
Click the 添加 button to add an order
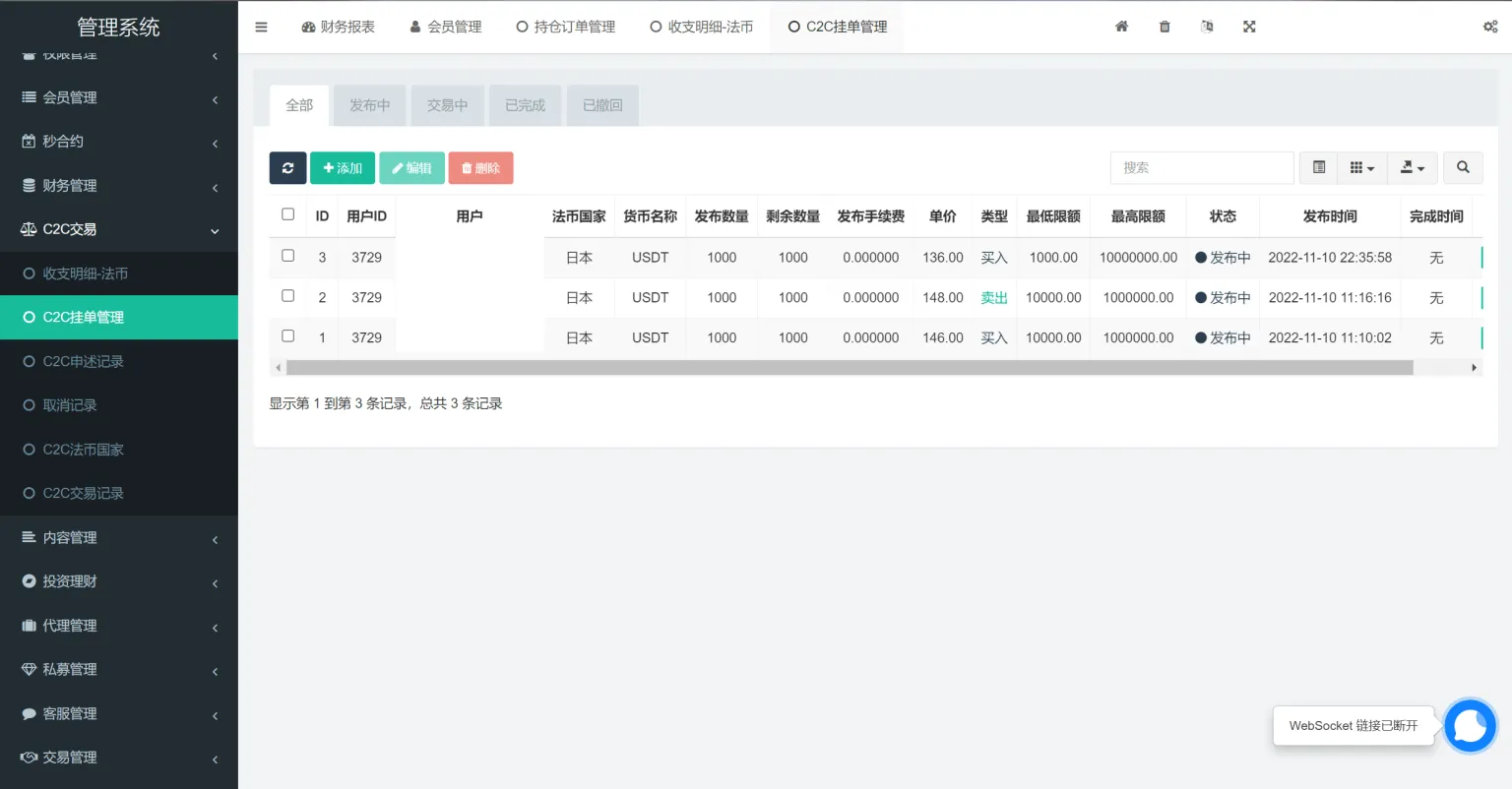pyautogui.click(x=342, y=167)
